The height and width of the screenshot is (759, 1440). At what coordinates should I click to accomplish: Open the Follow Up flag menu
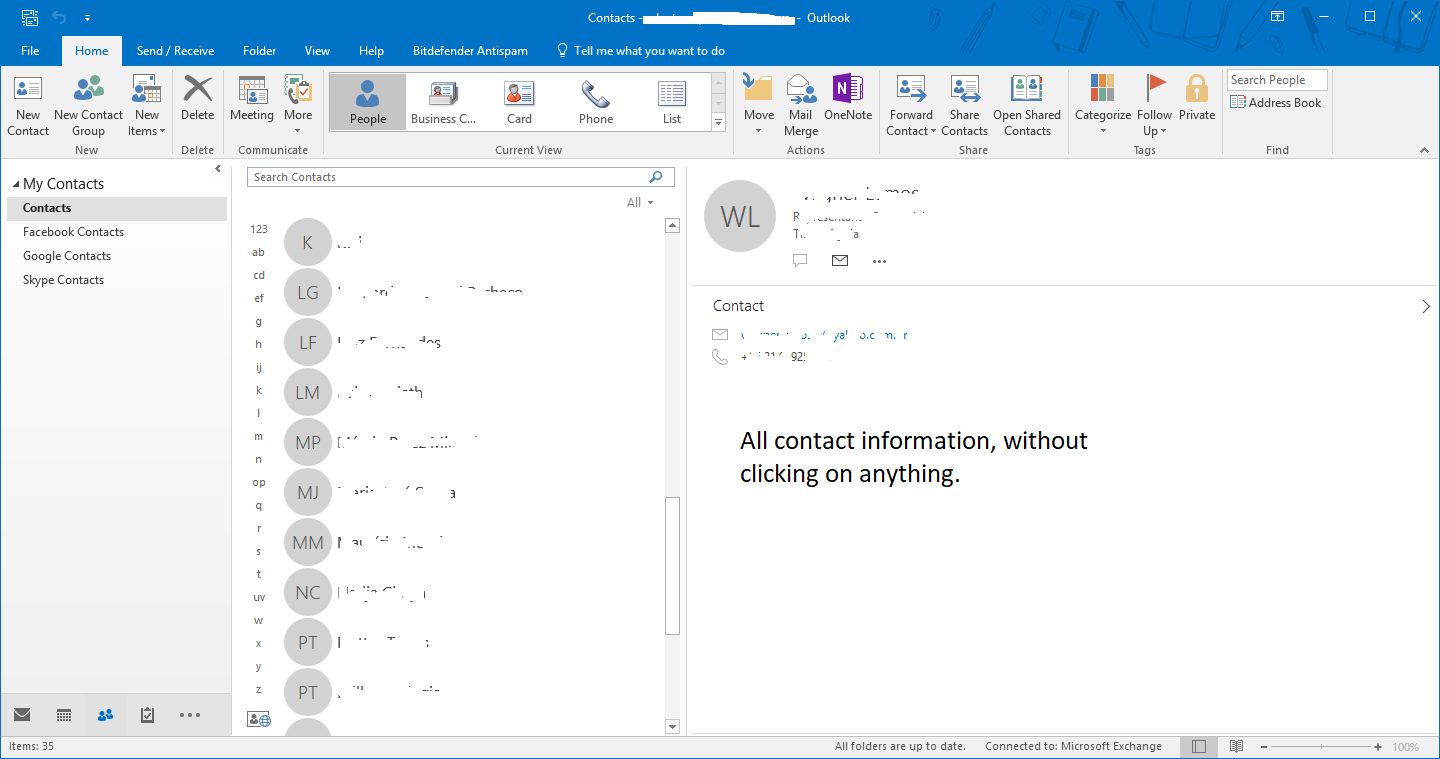tap(1155, 106)
